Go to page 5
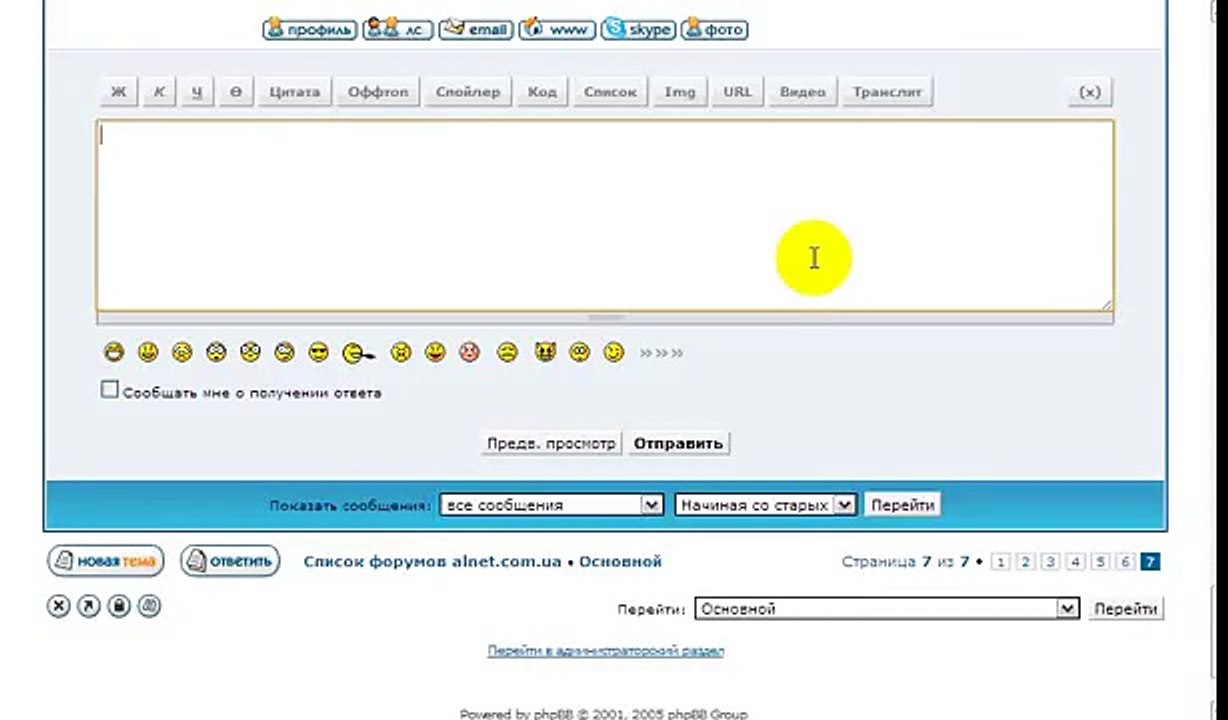This screenshot has height=720, width=1228. click(x=1100, y=562)
